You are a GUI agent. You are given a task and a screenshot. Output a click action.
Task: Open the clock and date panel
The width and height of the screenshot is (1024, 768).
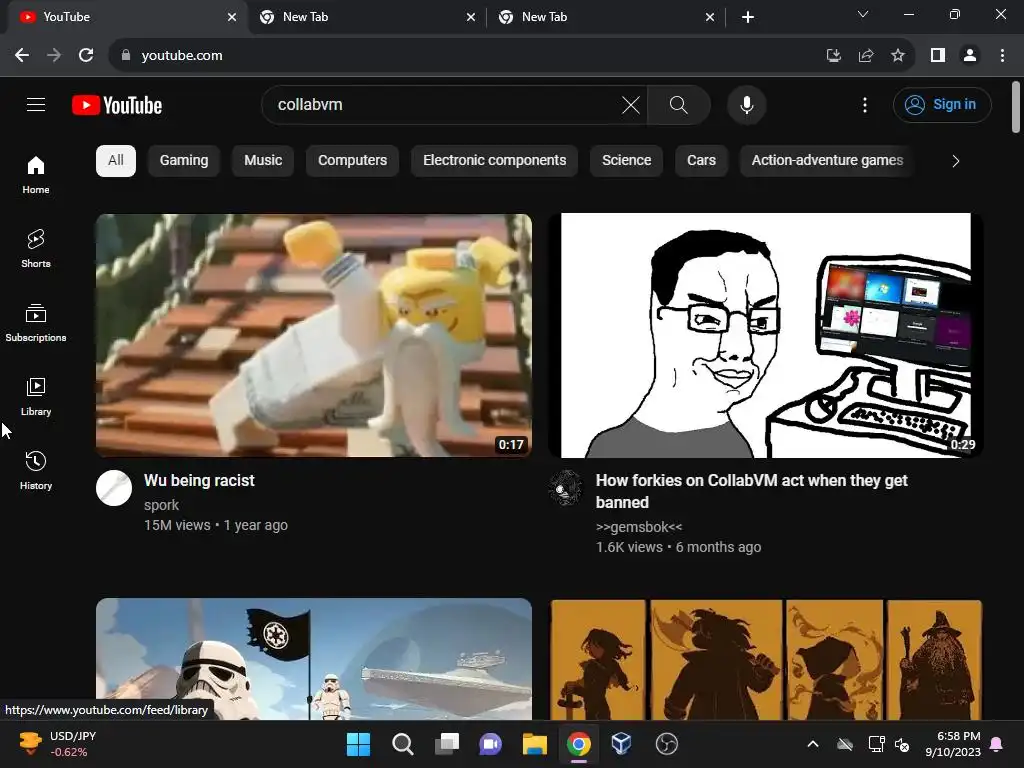coord(953,744)
